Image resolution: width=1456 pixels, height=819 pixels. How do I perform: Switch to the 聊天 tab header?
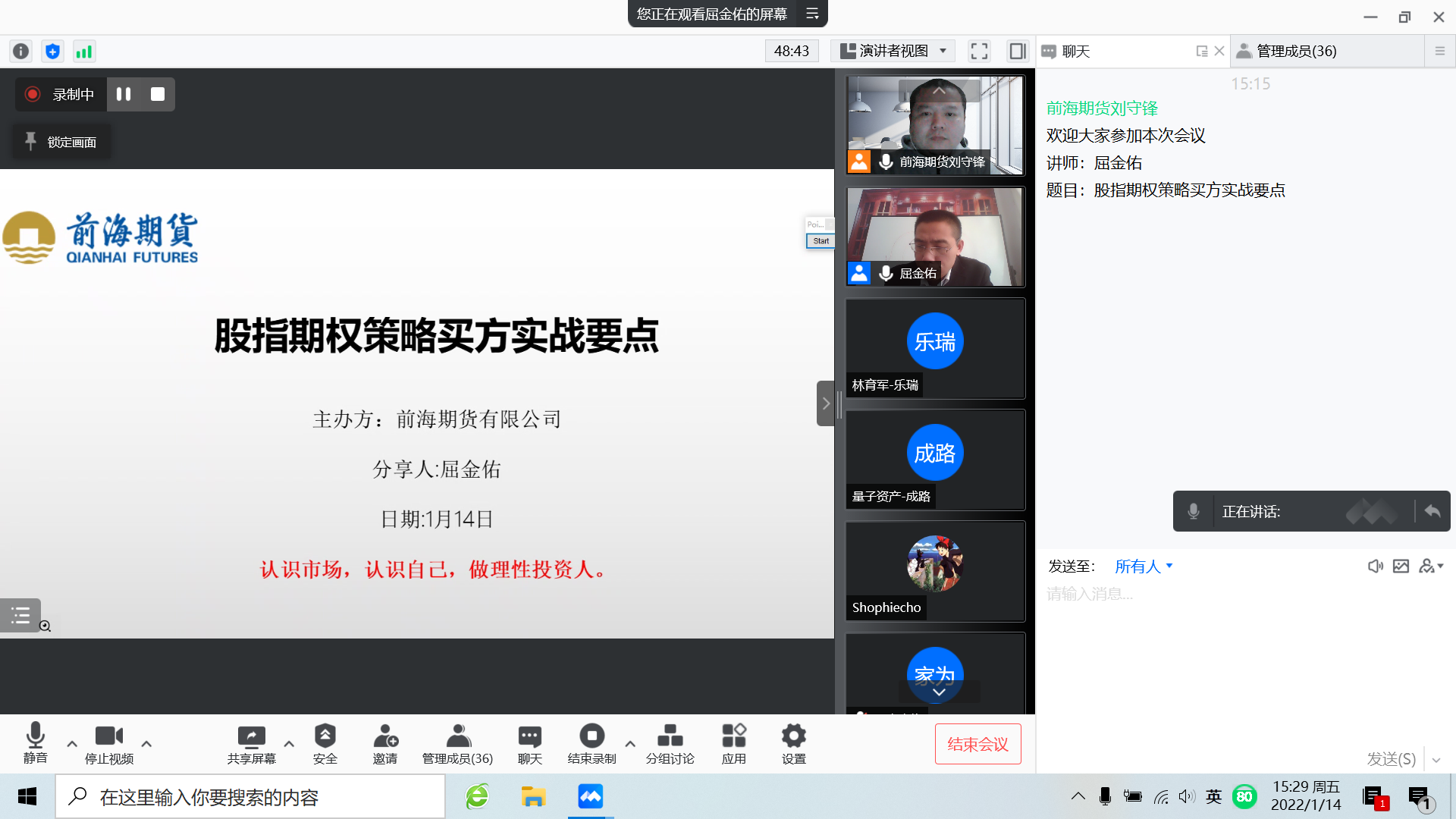(1076, 51)
